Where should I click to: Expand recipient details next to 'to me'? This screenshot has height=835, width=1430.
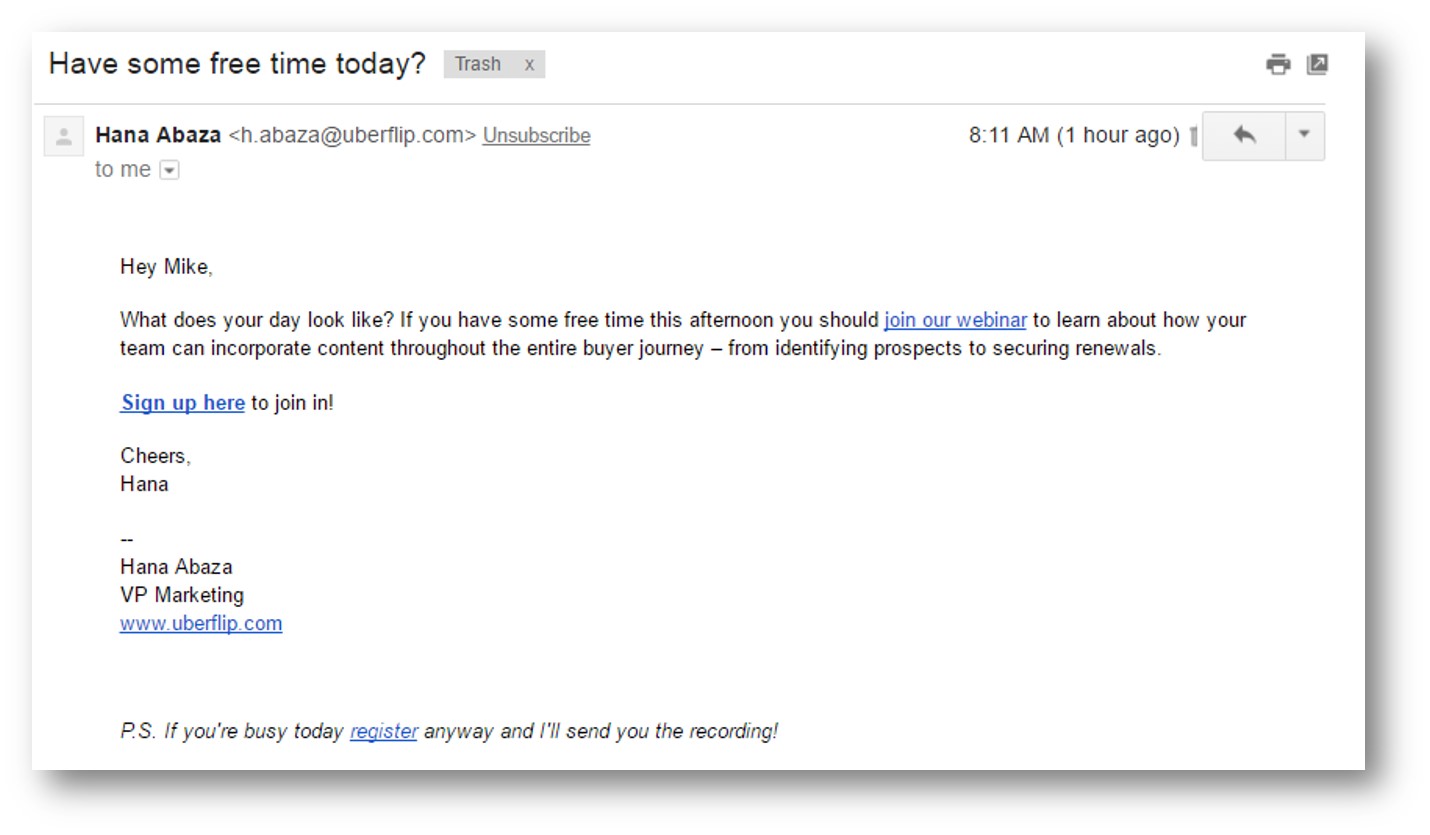click(x=169, y=169)
